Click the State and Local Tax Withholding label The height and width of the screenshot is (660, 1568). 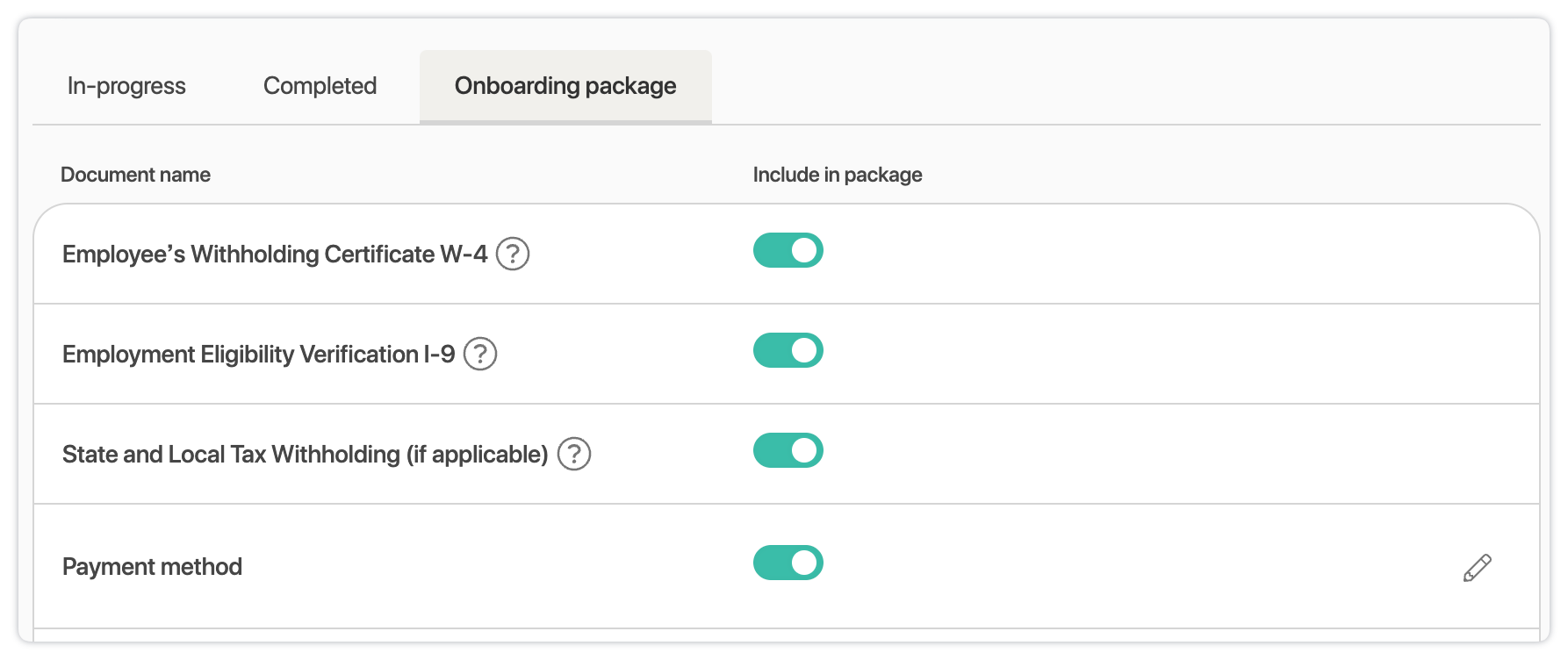point(305,455)
